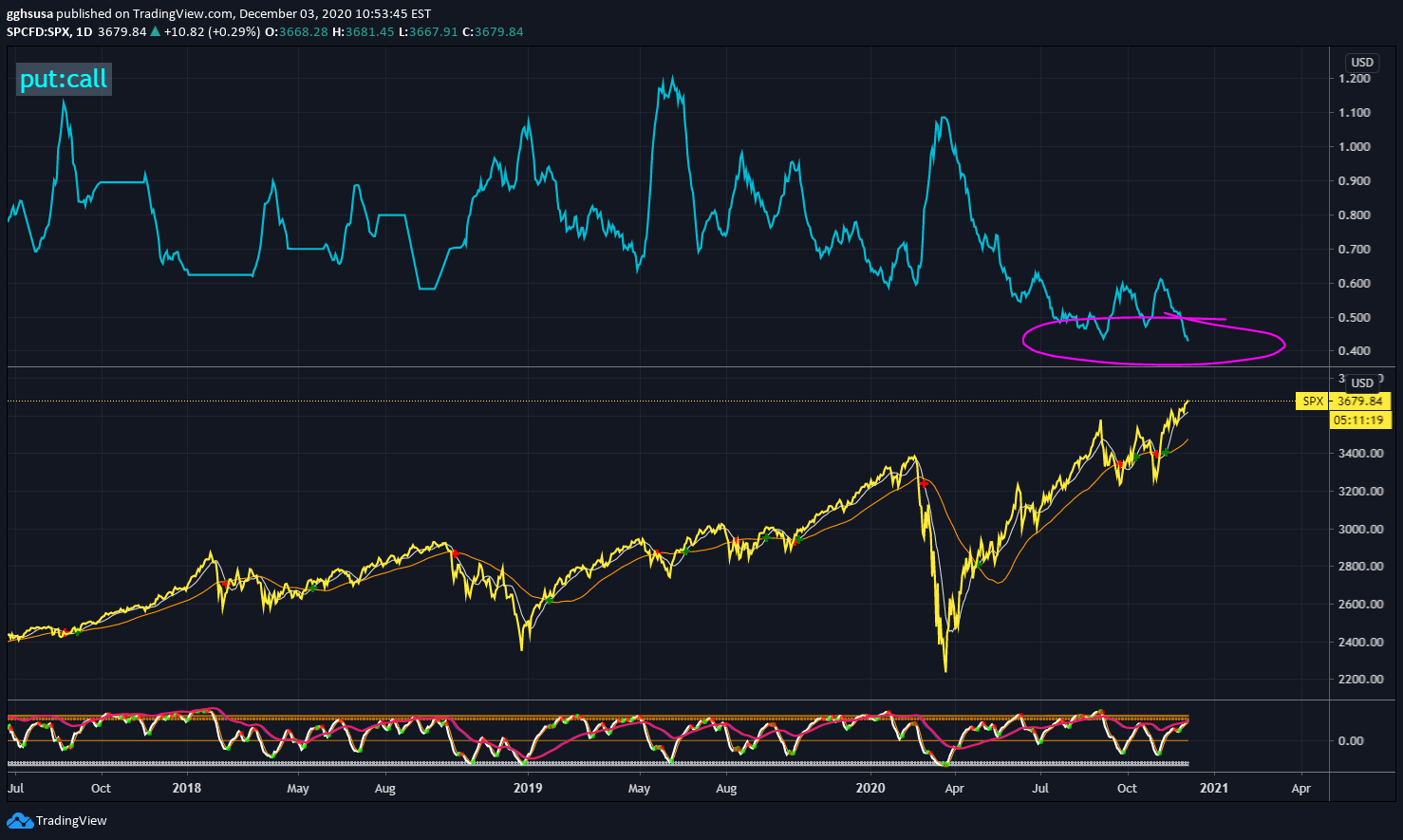Click the 1.200 level on put:call axis
The width and height of the screenshot is (1403, 840).
coord(1355,79)
